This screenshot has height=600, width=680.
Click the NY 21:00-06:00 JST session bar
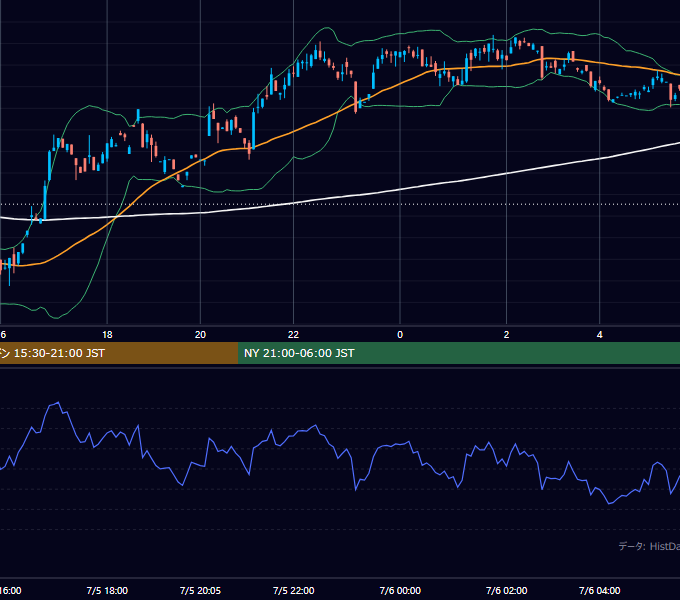tap(459, 353)
